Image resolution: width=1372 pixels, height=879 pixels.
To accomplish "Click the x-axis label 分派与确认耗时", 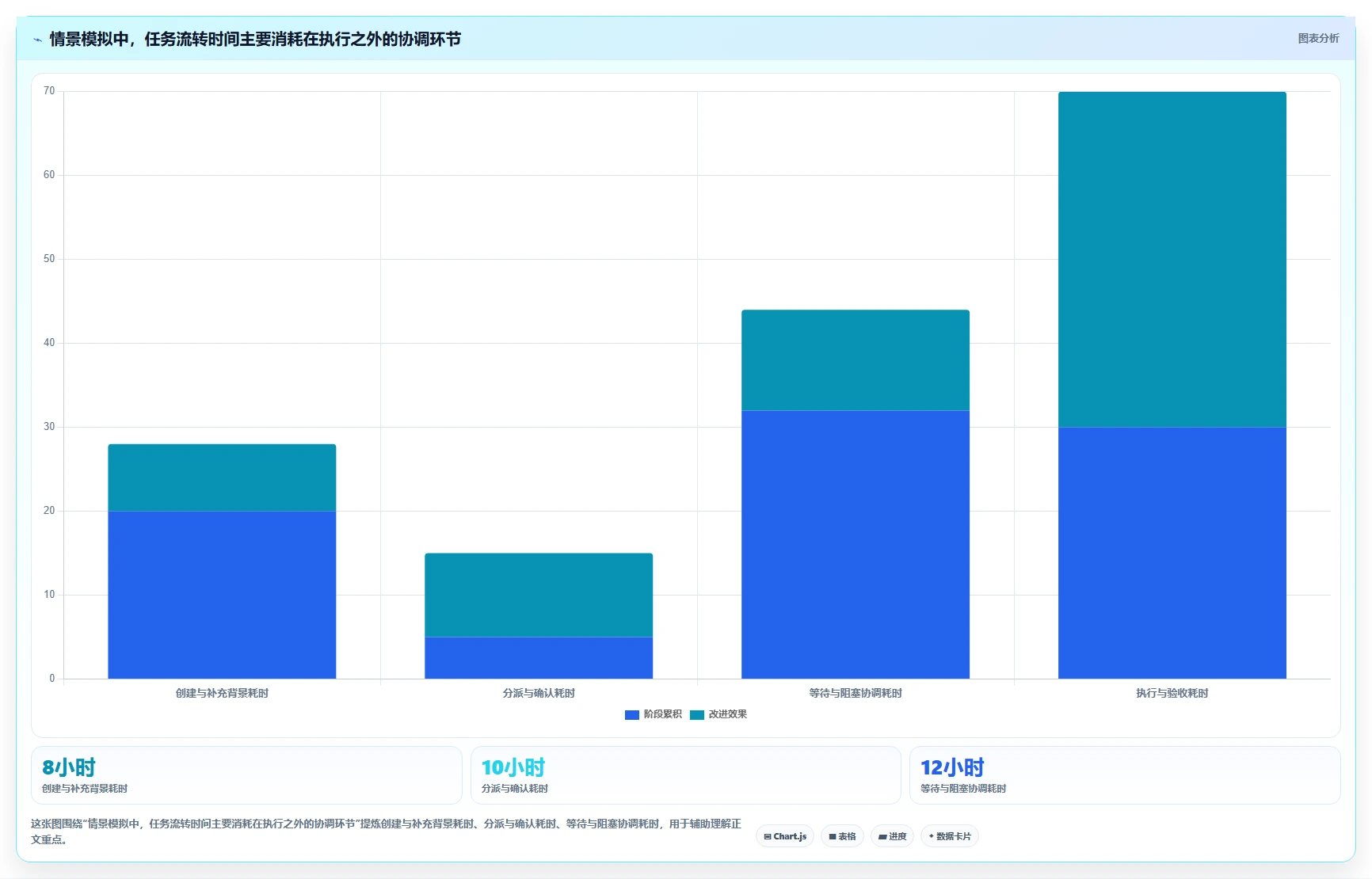I will click(539, 693).
